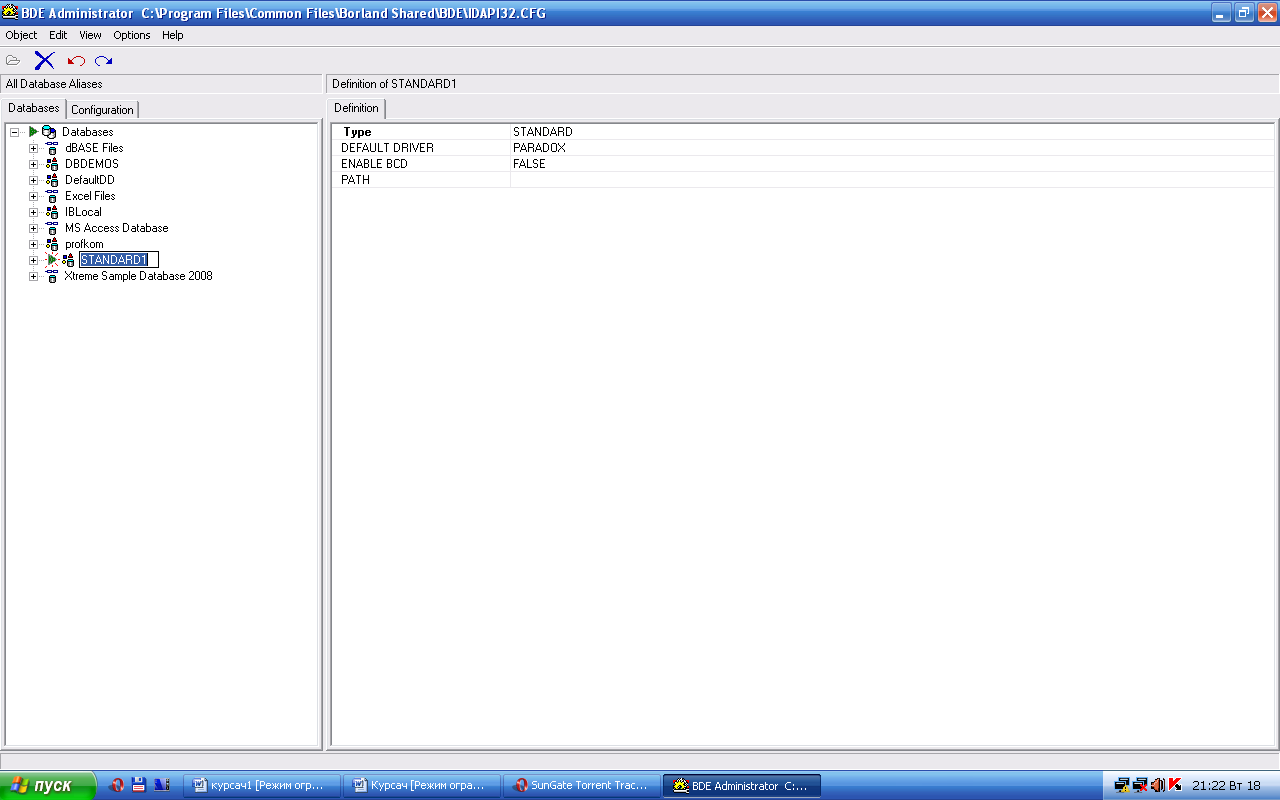Screen dimensions: 1280x800
Task: Open the пуск Start button
Action: point(47,785)
